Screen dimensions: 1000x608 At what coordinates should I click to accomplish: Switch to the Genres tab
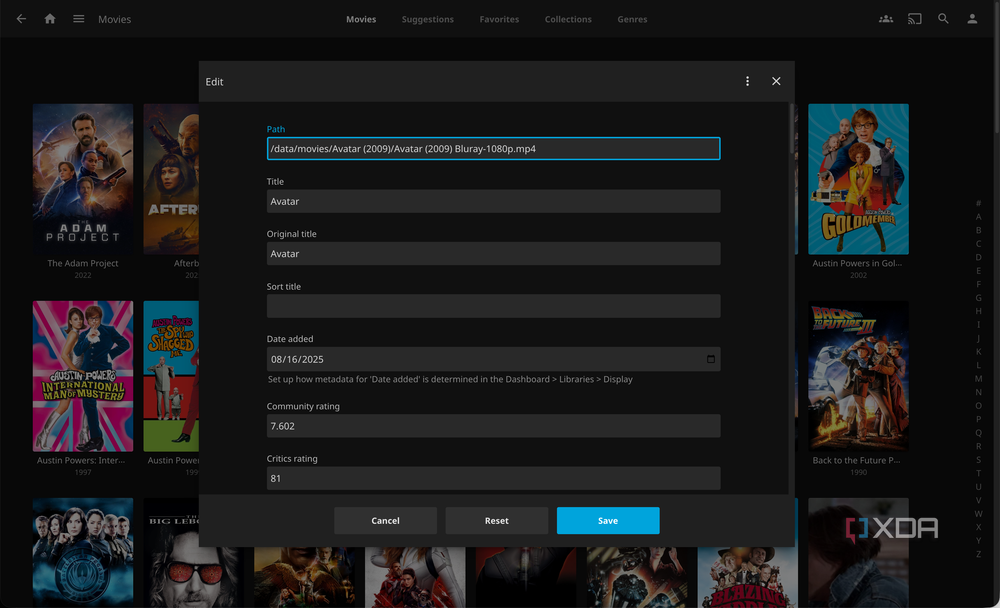[x=632, y=19]
